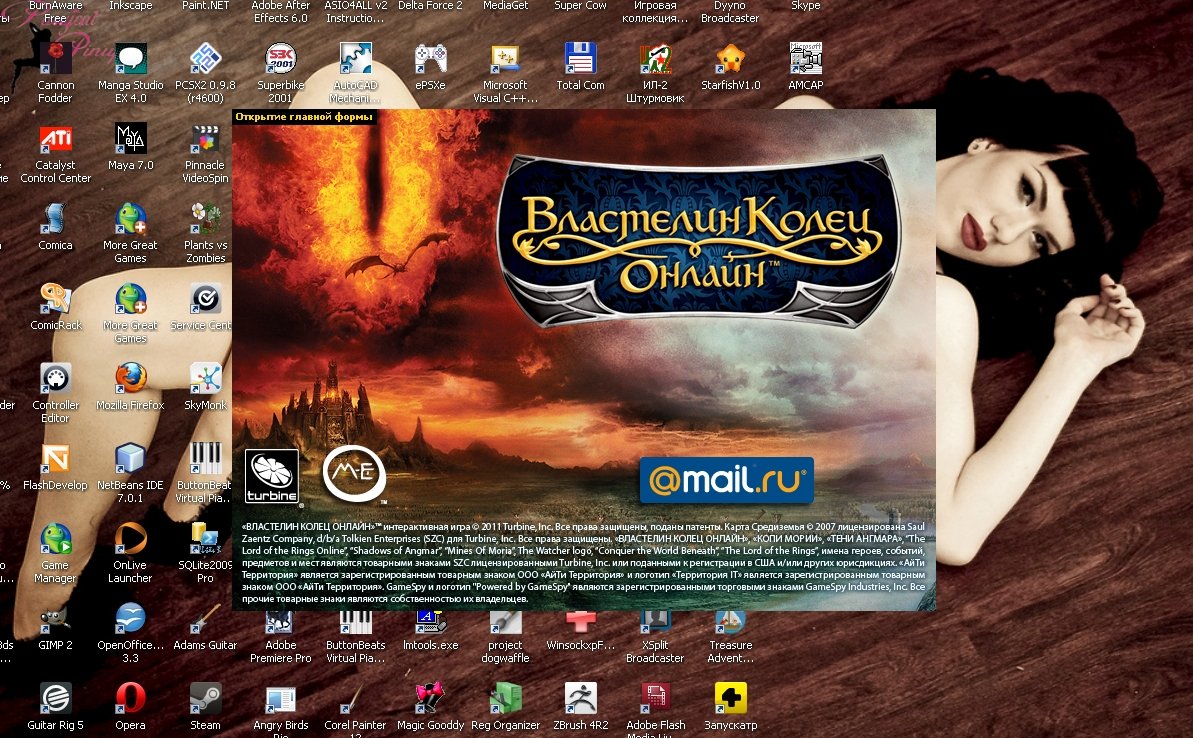The image size is (1193, 738).
Task: Click the Plants vs Zombies icon
Action: click(x=205, y=218)
